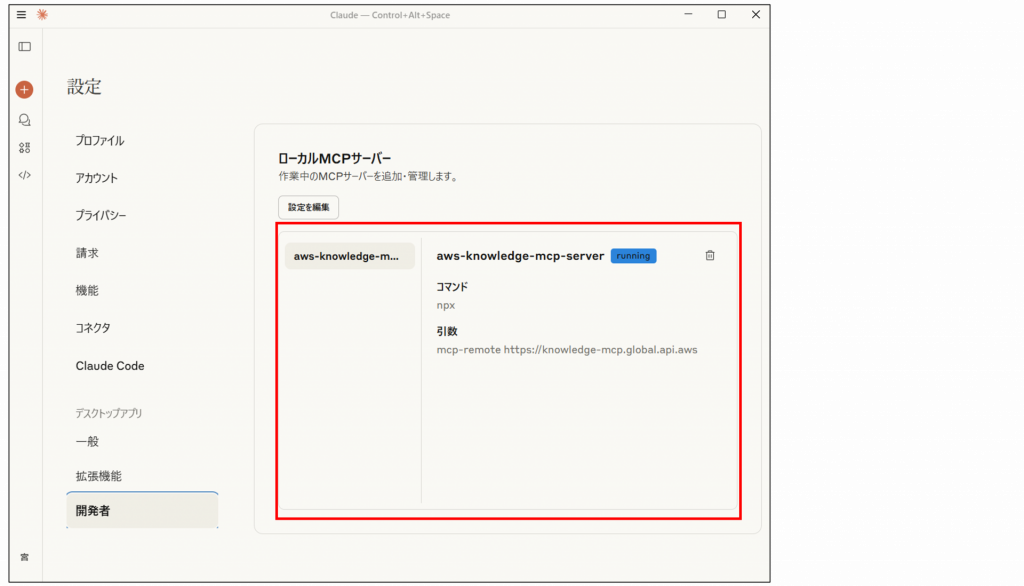Screen dimensions: 1024x586
Task: Switch to 請求 settings section
Action: click(x=87, y=253)
